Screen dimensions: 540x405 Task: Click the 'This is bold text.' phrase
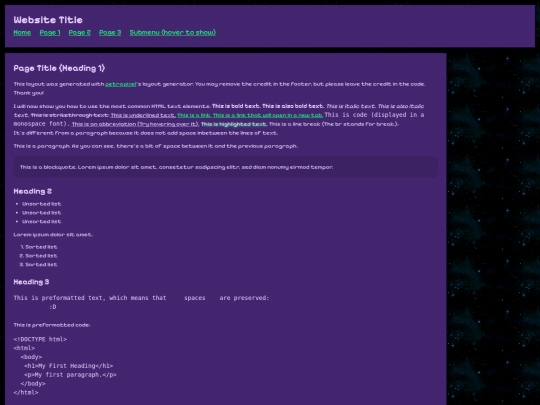[x=236, y=106]
